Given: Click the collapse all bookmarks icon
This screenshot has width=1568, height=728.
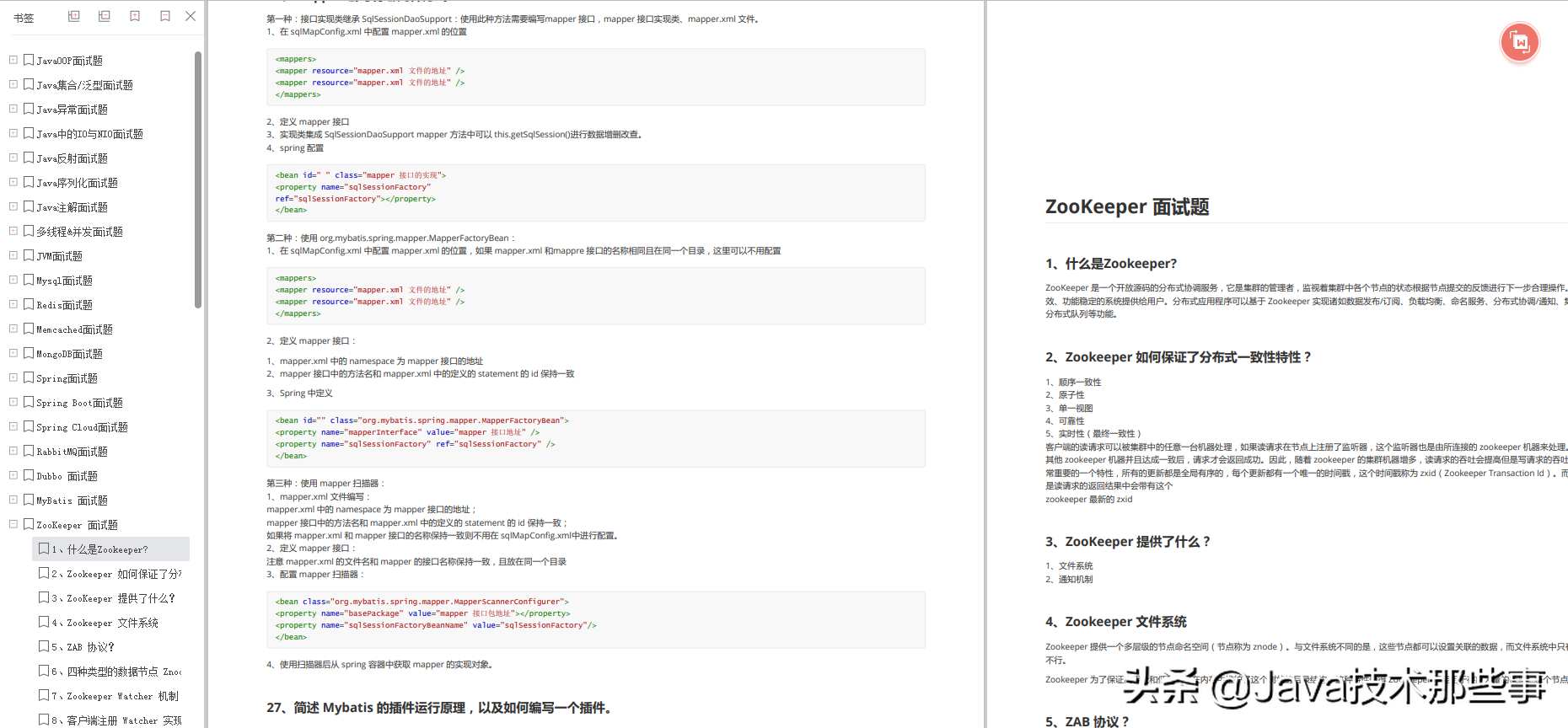Looking at the screenshot, I should [x=105, y=16].
